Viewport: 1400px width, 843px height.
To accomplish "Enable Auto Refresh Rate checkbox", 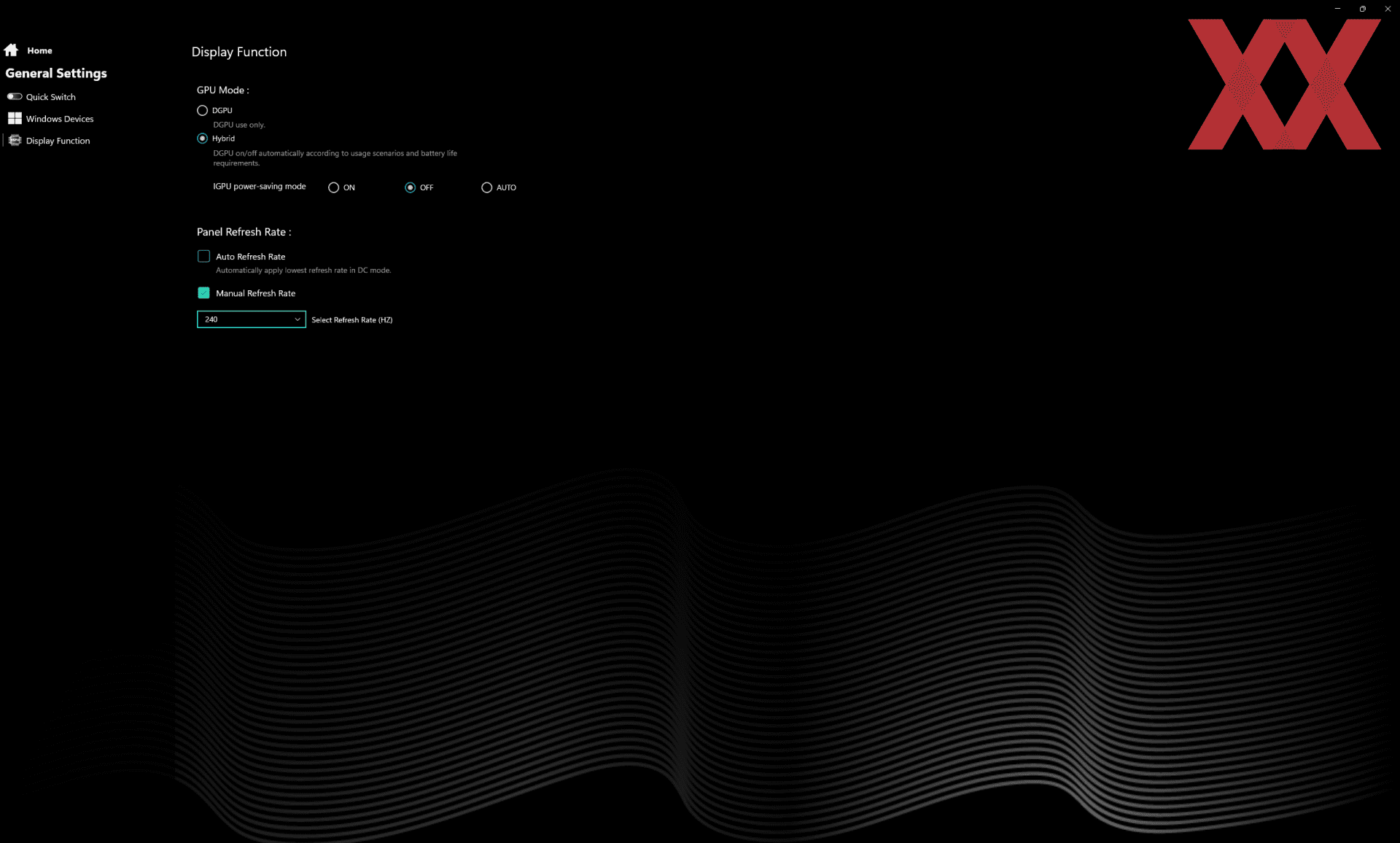I will tap(203, 256).
